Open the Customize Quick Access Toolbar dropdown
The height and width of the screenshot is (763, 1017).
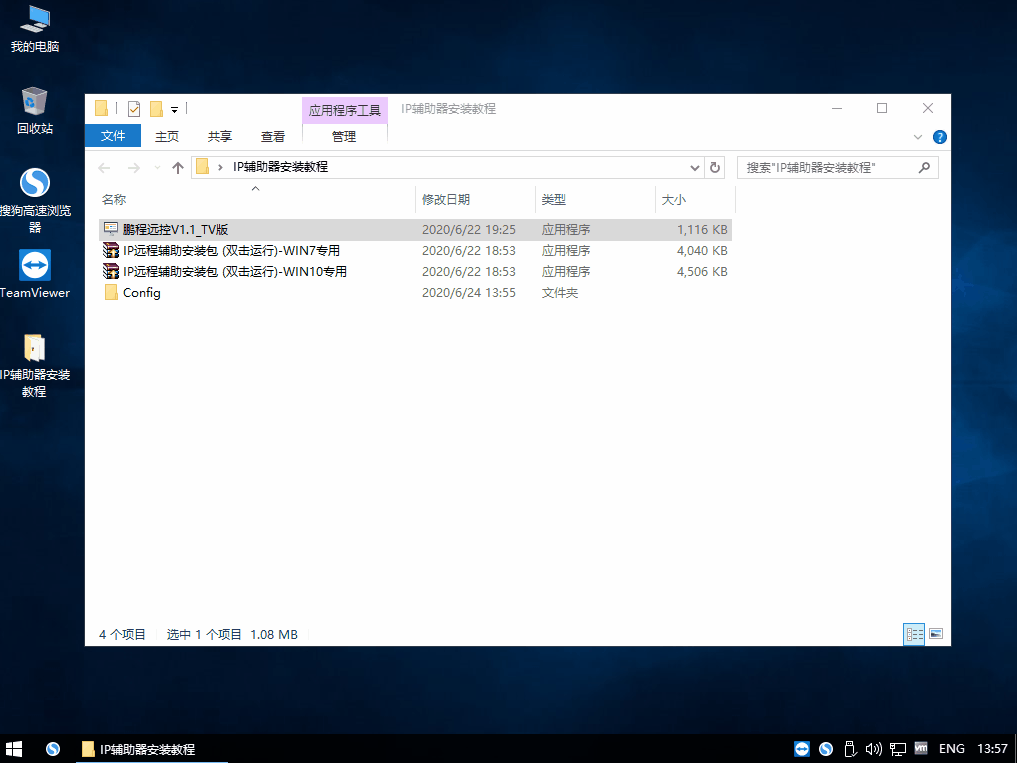pyautogui.click(x=174, y=110)
